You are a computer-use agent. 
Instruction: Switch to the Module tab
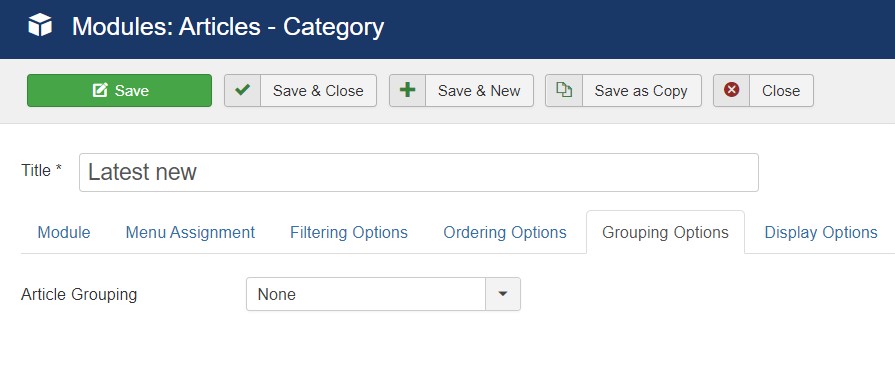click(x=64, y=233)
